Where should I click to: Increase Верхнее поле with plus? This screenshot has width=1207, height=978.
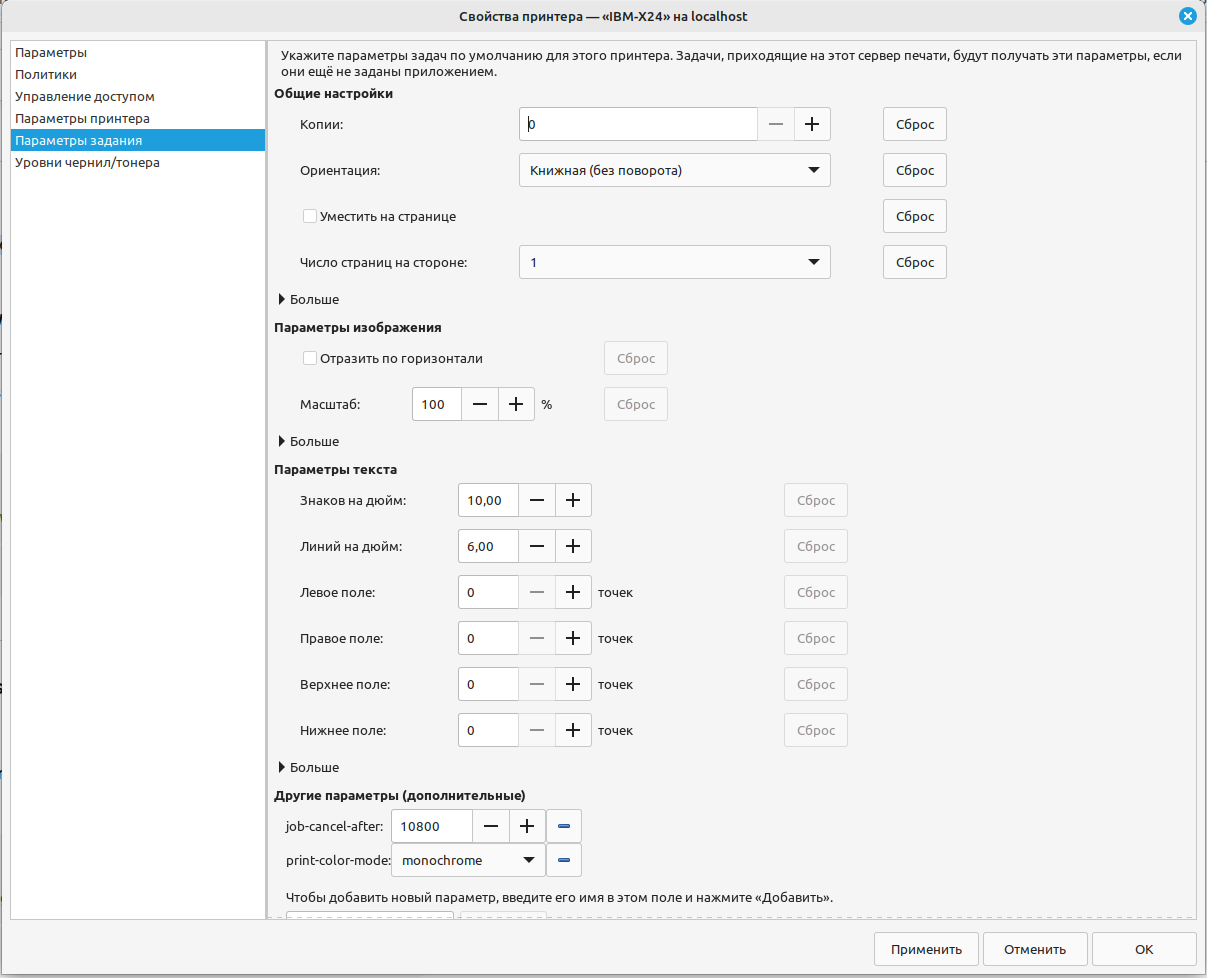(573, 684)
